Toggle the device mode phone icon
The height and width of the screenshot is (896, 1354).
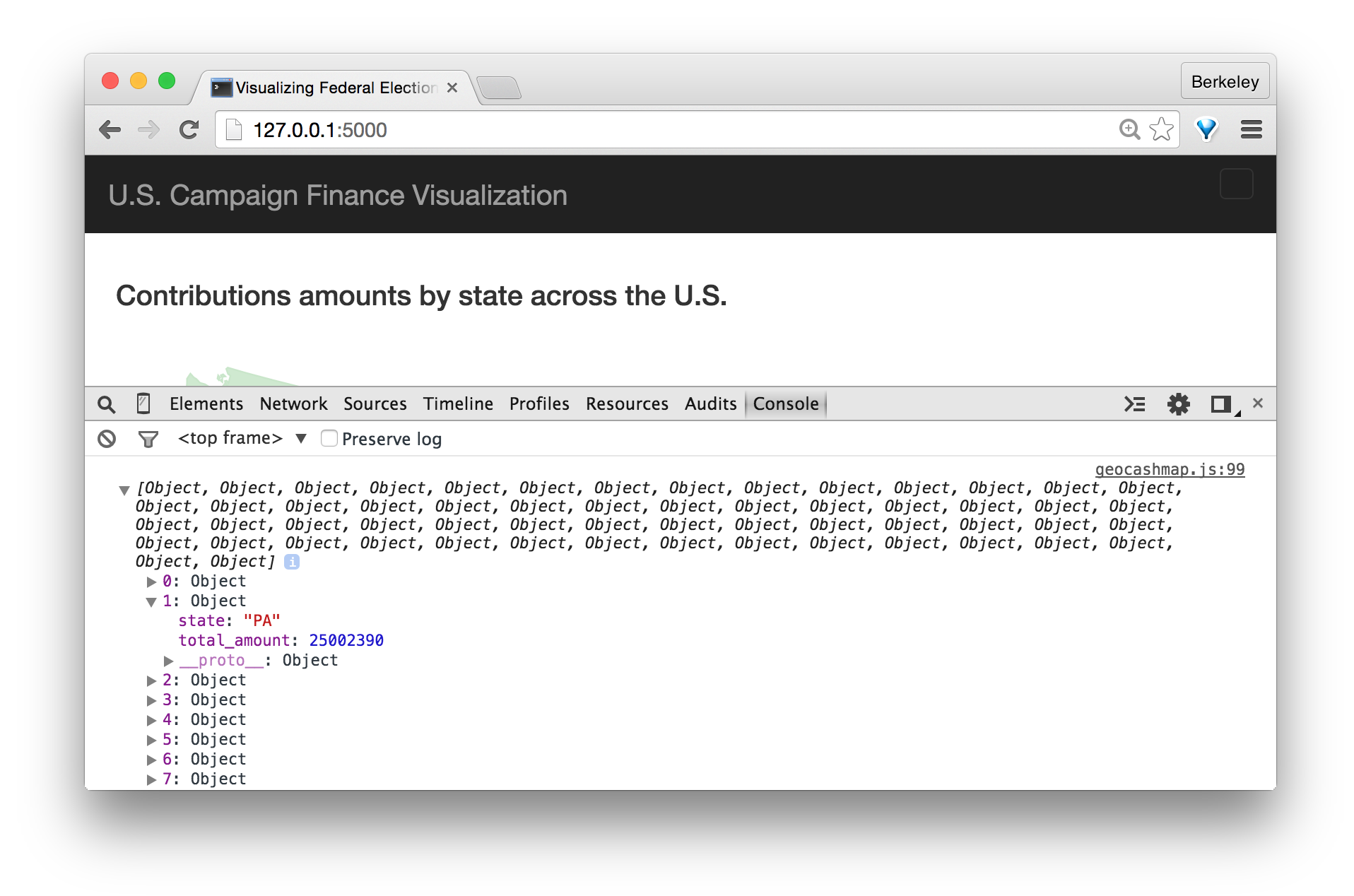(x=143, y=403)
